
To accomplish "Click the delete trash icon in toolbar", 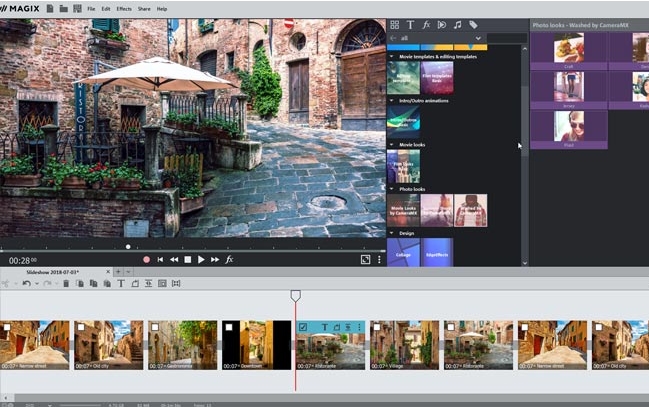I will coord(66,284).
